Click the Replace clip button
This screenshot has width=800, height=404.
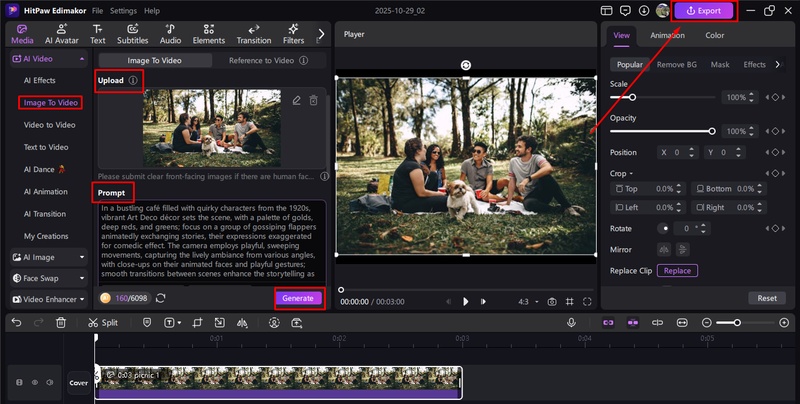[x=677, y=271]
